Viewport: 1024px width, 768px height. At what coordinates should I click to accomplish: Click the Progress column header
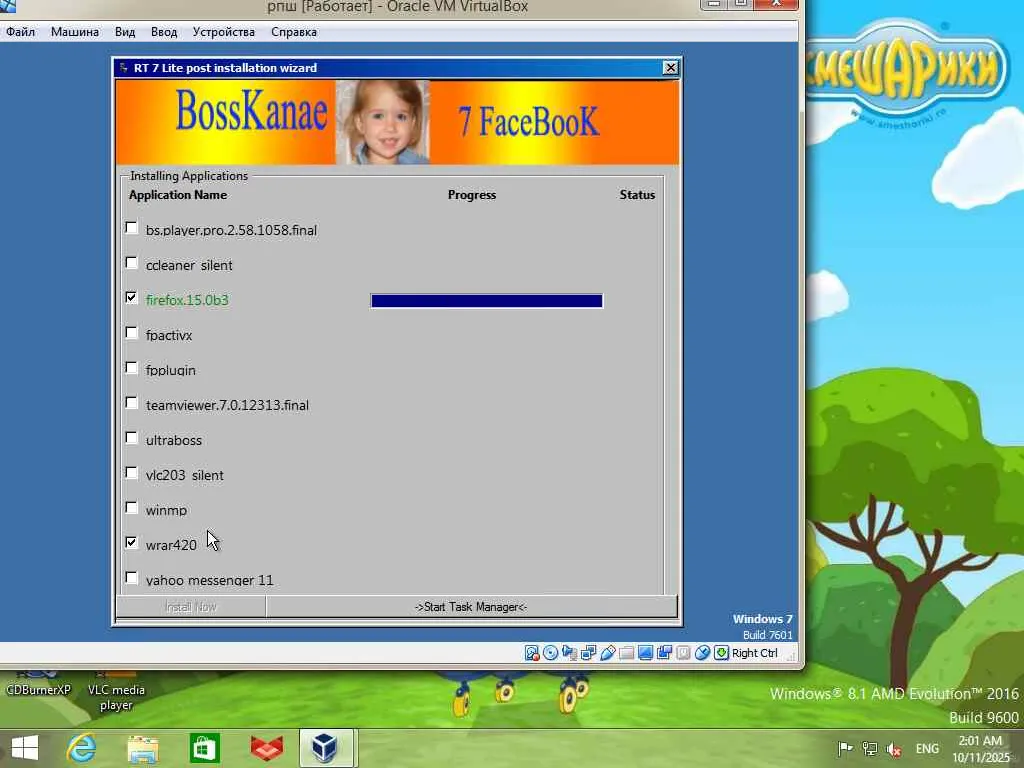click(472, 195)
